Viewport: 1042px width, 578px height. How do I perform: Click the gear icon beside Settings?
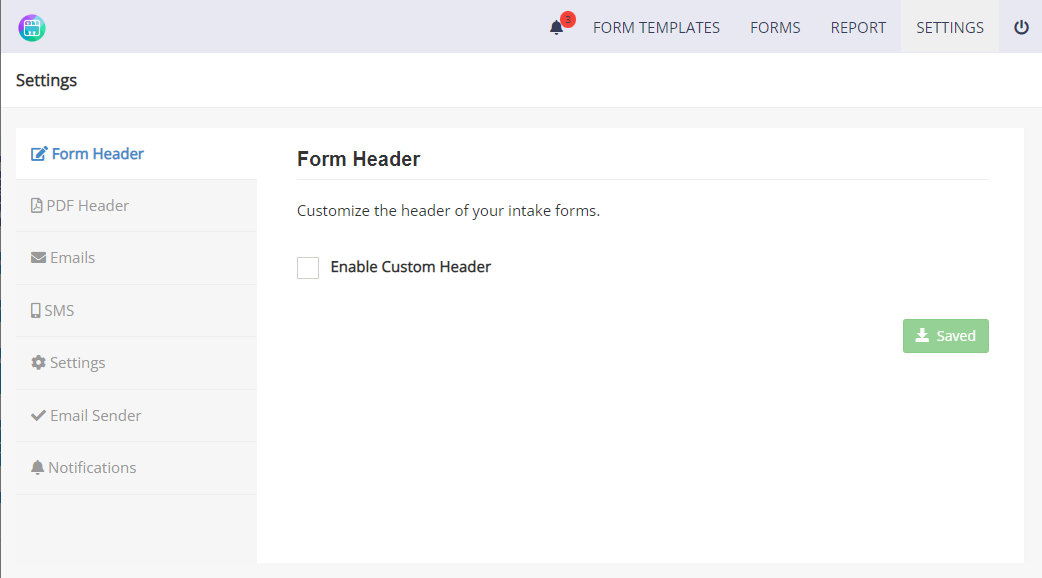39,363
